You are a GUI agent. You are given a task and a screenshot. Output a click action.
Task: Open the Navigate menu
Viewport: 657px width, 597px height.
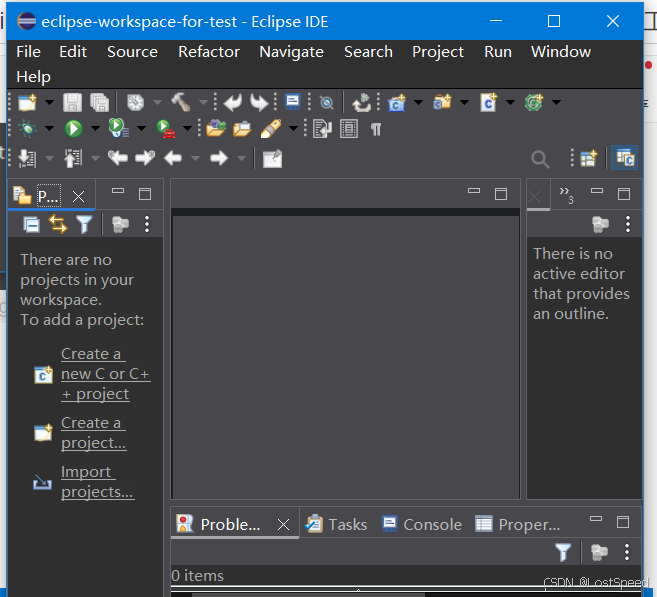tap(291, 52)
